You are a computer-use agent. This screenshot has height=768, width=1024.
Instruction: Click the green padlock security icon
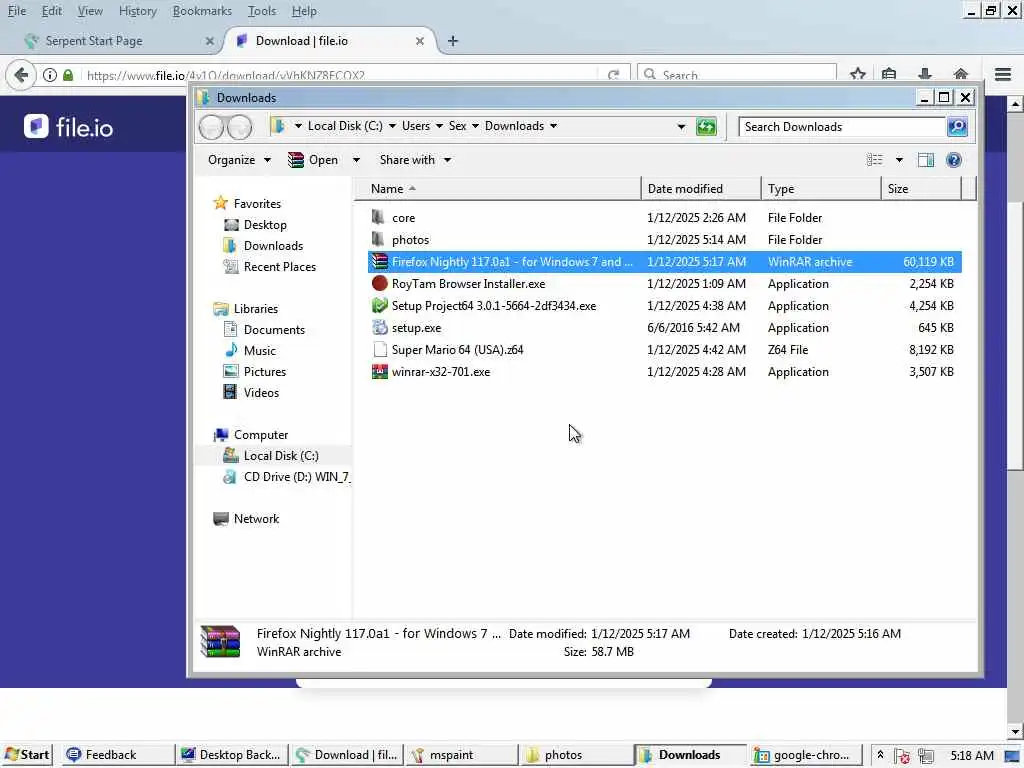68,75
